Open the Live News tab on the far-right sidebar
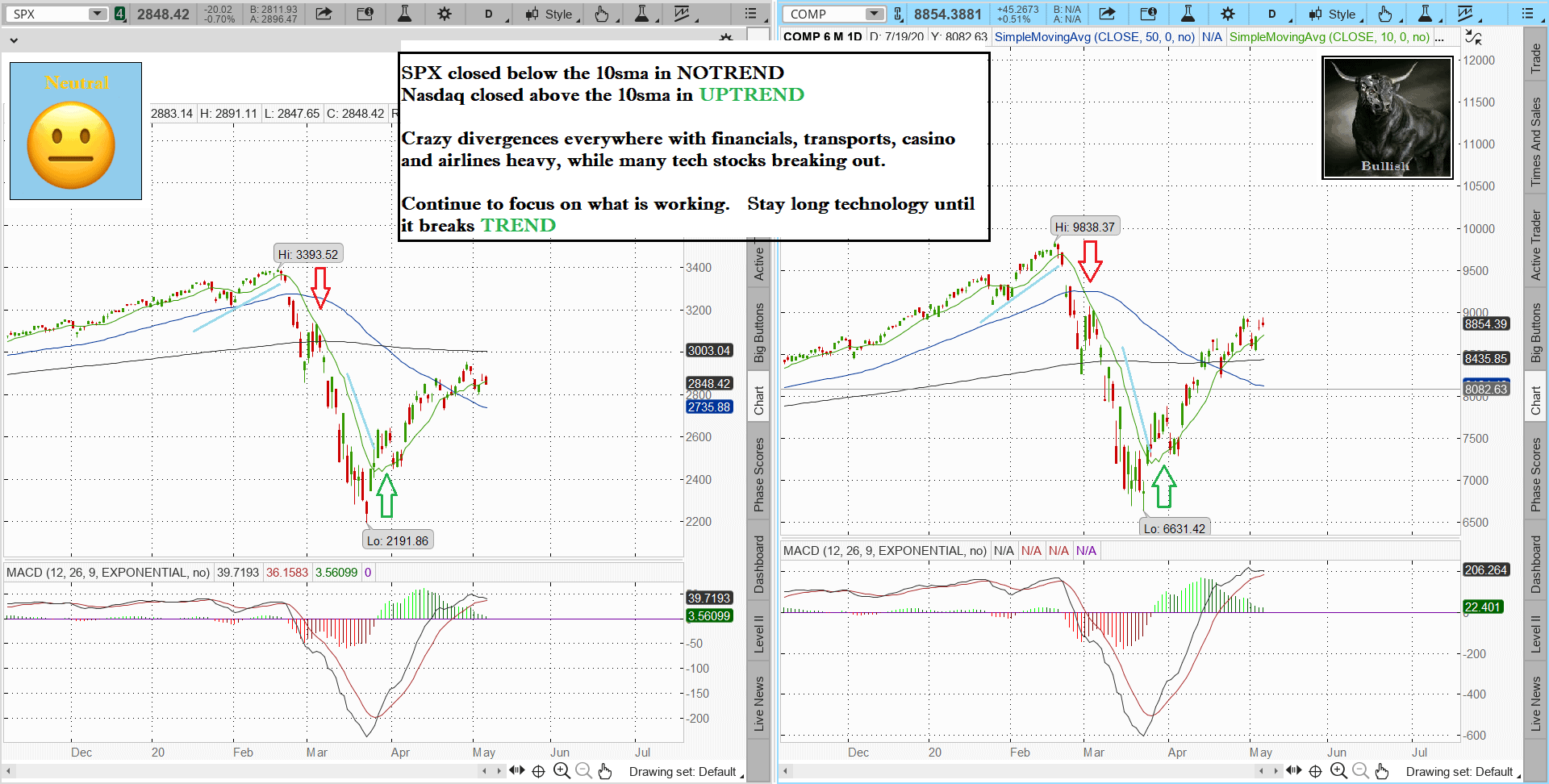 [1535, 703]
